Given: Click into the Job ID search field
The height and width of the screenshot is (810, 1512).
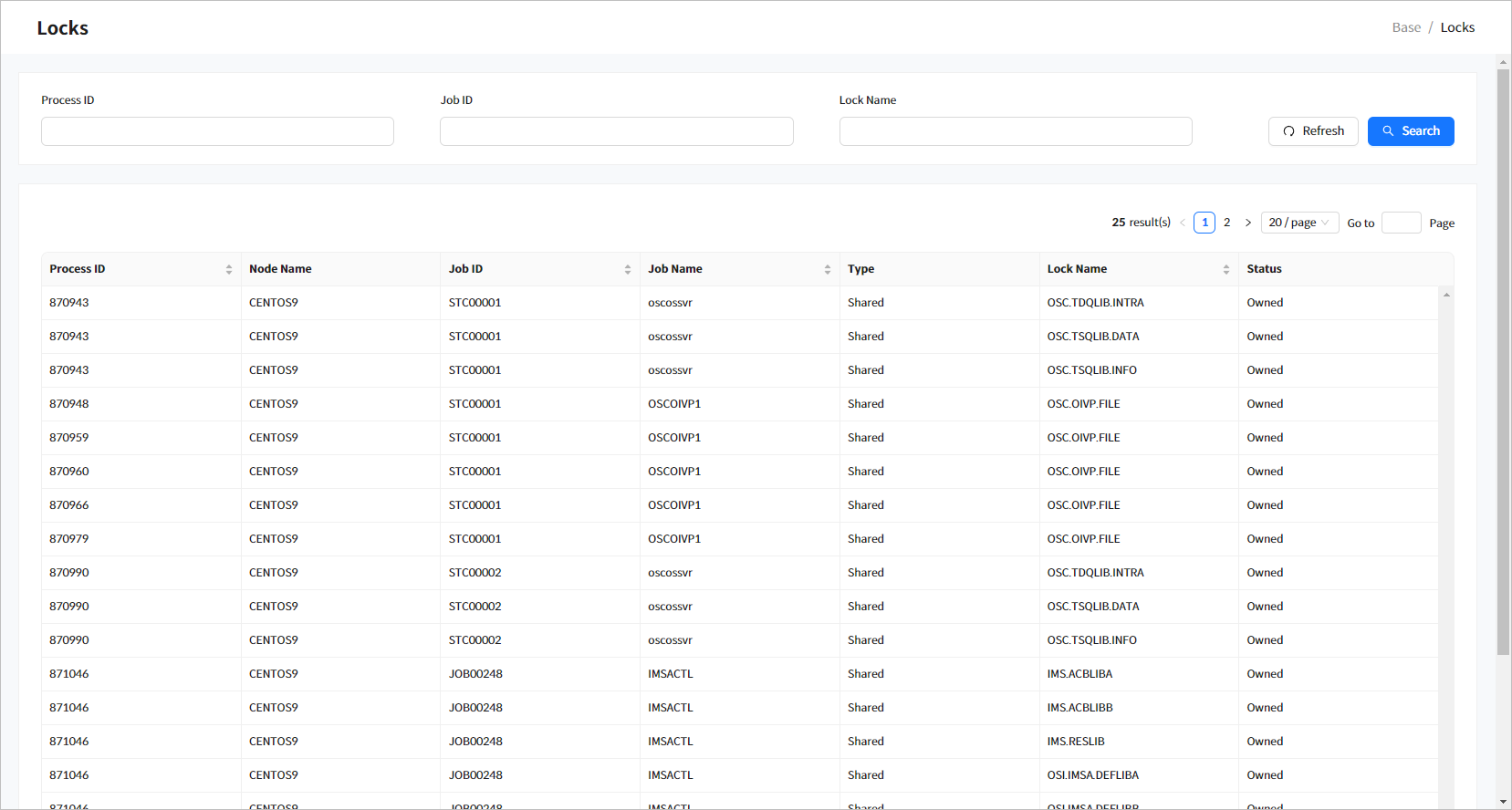Looking at the screenshot, I should [x=616, y=131].
